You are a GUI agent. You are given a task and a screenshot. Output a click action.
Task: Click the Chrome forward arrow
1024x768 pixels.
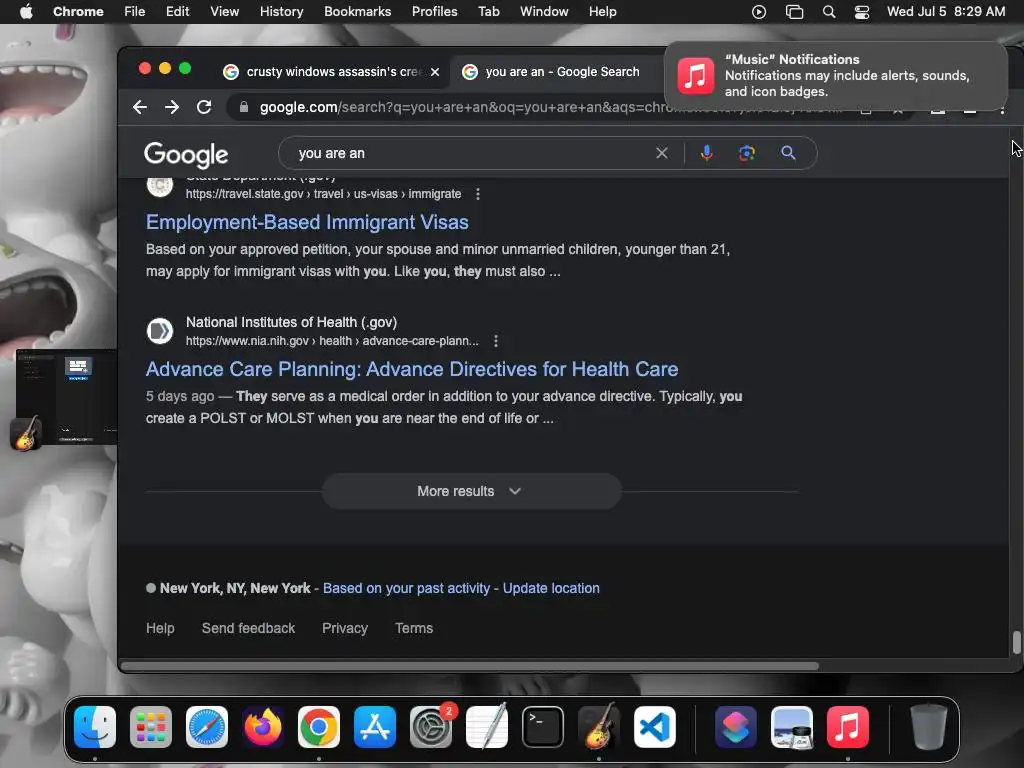(172, 107)
